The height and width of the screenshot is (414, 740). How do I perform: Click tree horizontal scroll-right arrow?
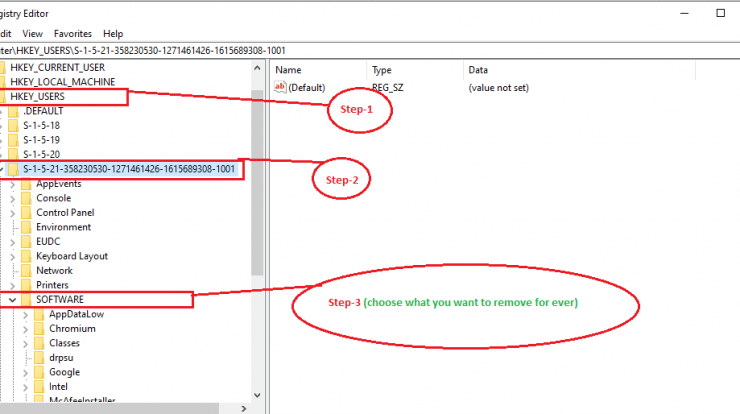click(244, 409)
